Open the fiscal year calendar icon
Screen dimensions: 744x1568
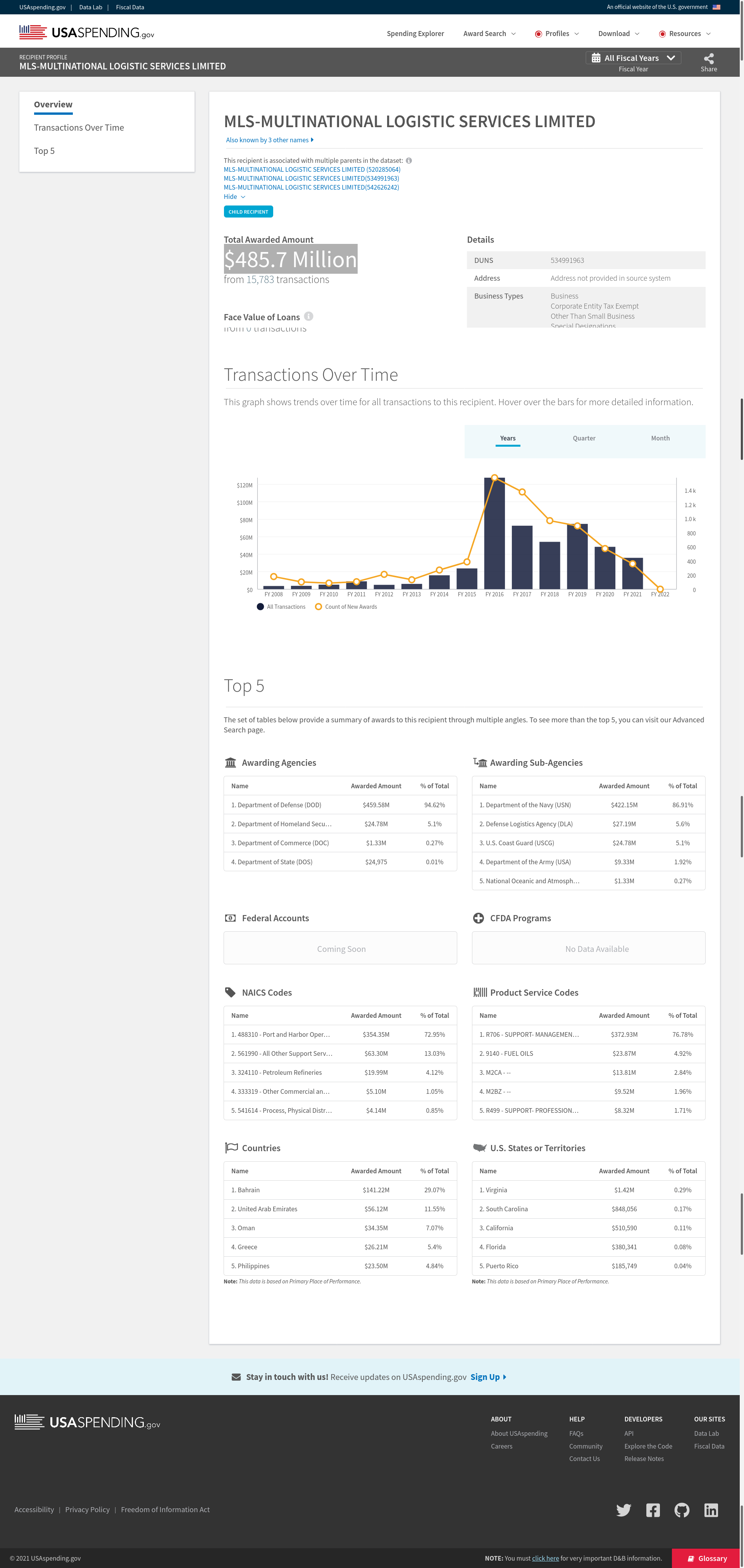[x=596, y=58]
